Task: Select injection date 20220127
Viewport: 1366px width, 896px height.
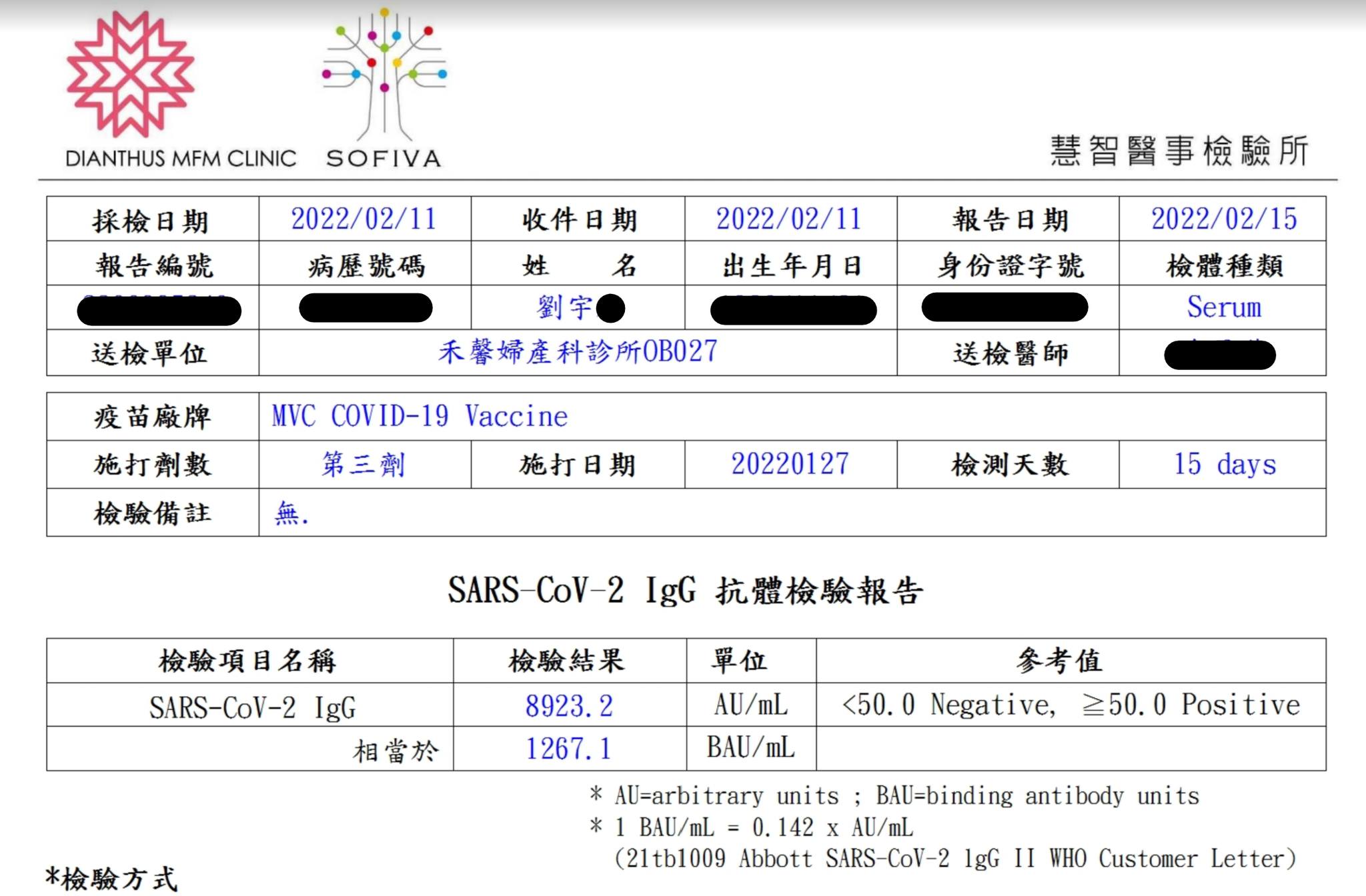Action: pos(790,464)
